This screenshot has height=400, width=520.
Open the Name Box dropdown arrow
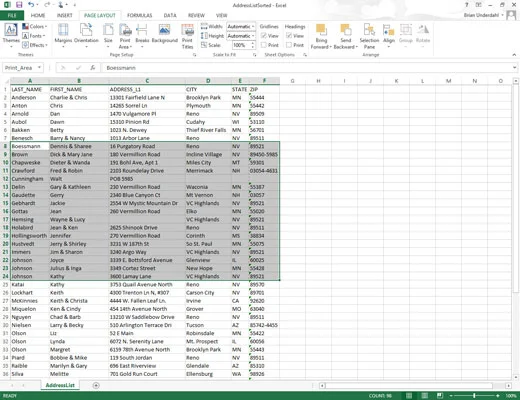[39, 68]
